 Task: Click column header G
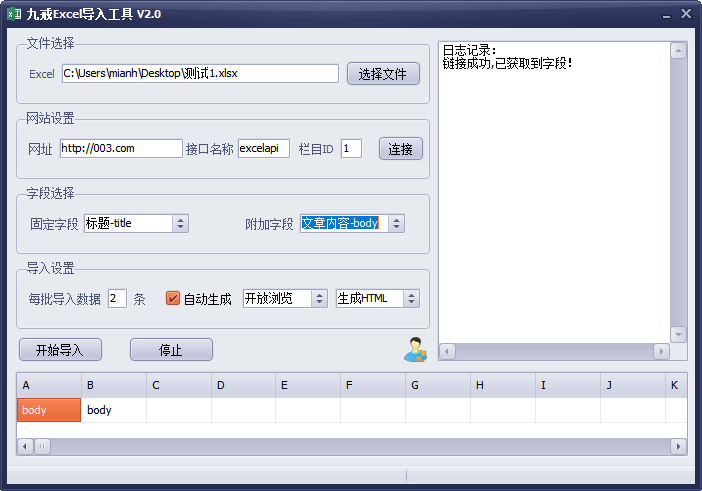tap(438, 385)
